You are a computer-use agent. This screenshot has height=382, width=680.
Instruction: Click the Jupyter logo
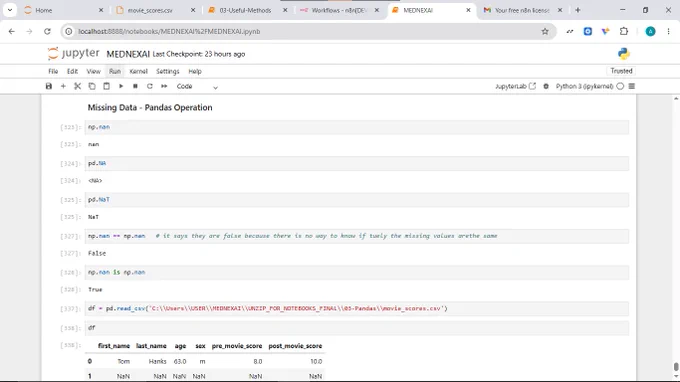(73, 53)
